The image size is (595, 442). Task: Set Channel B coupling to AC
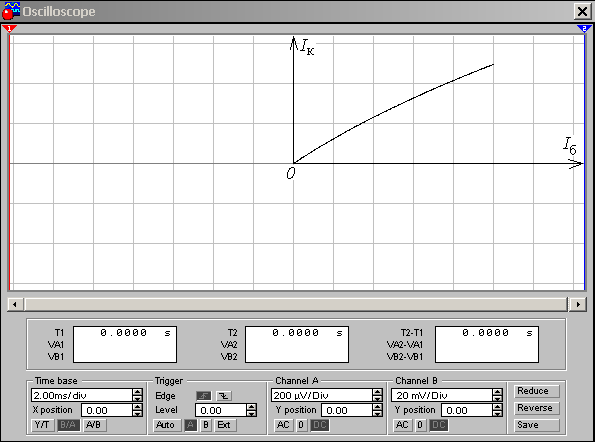coord(403,425)
